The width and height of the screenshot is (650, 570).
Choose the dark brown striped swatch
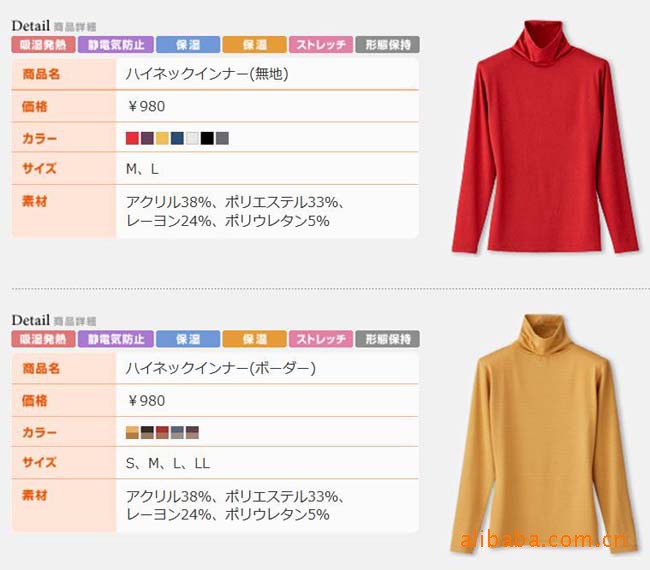[x=147, y=432]
